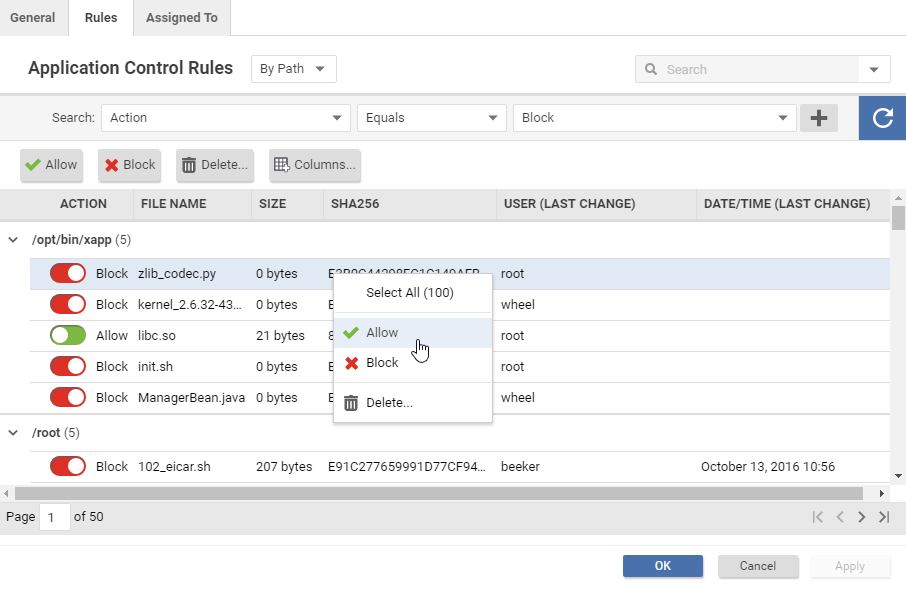Click the Delete toolbar button
Screen dimensions: 906x589
pyautogui.click(x=214, y=165)
